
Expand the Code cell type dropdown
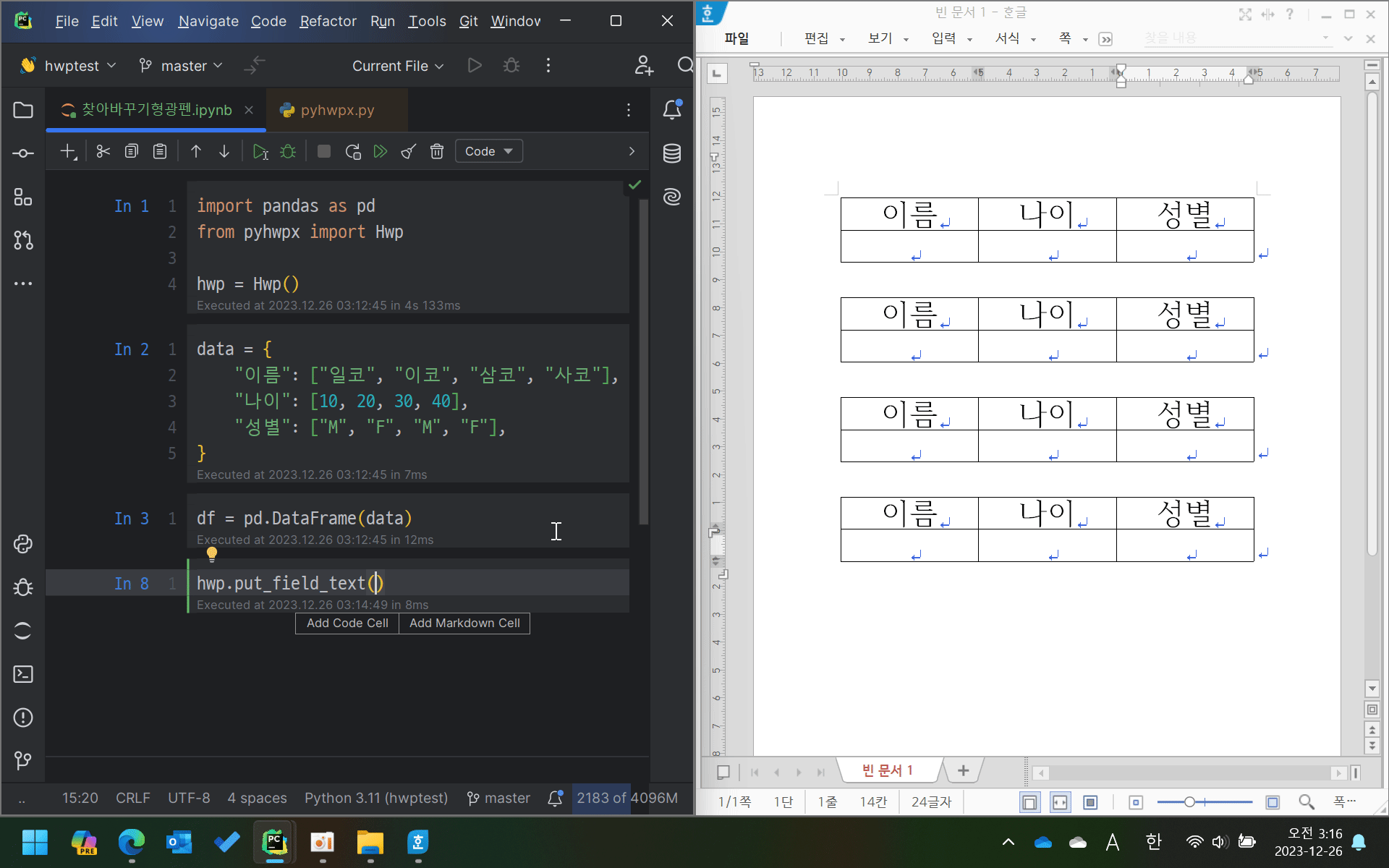tap(489, 151)
